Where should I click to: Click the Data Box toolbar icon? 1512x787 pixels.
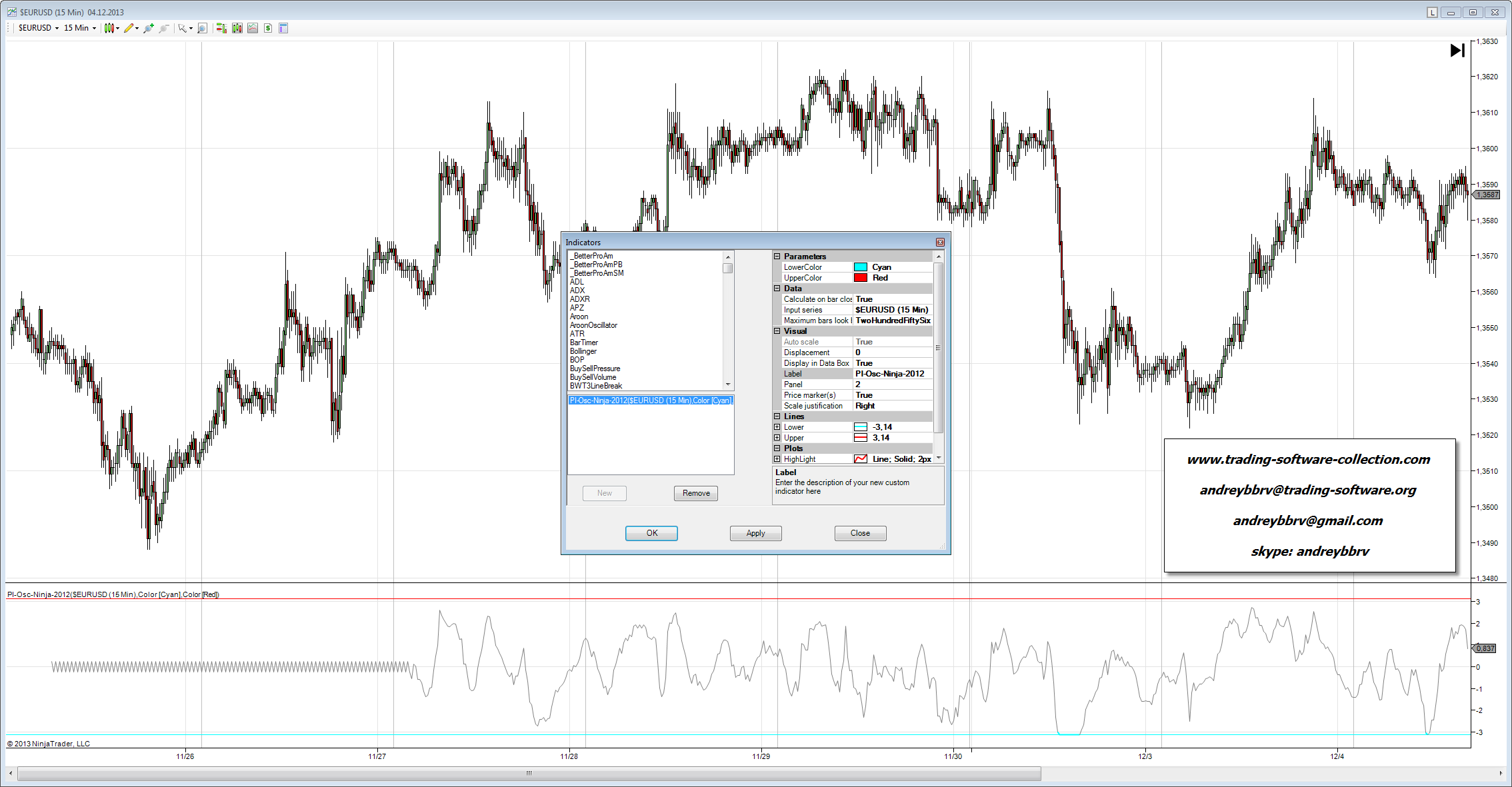point(283,28)
